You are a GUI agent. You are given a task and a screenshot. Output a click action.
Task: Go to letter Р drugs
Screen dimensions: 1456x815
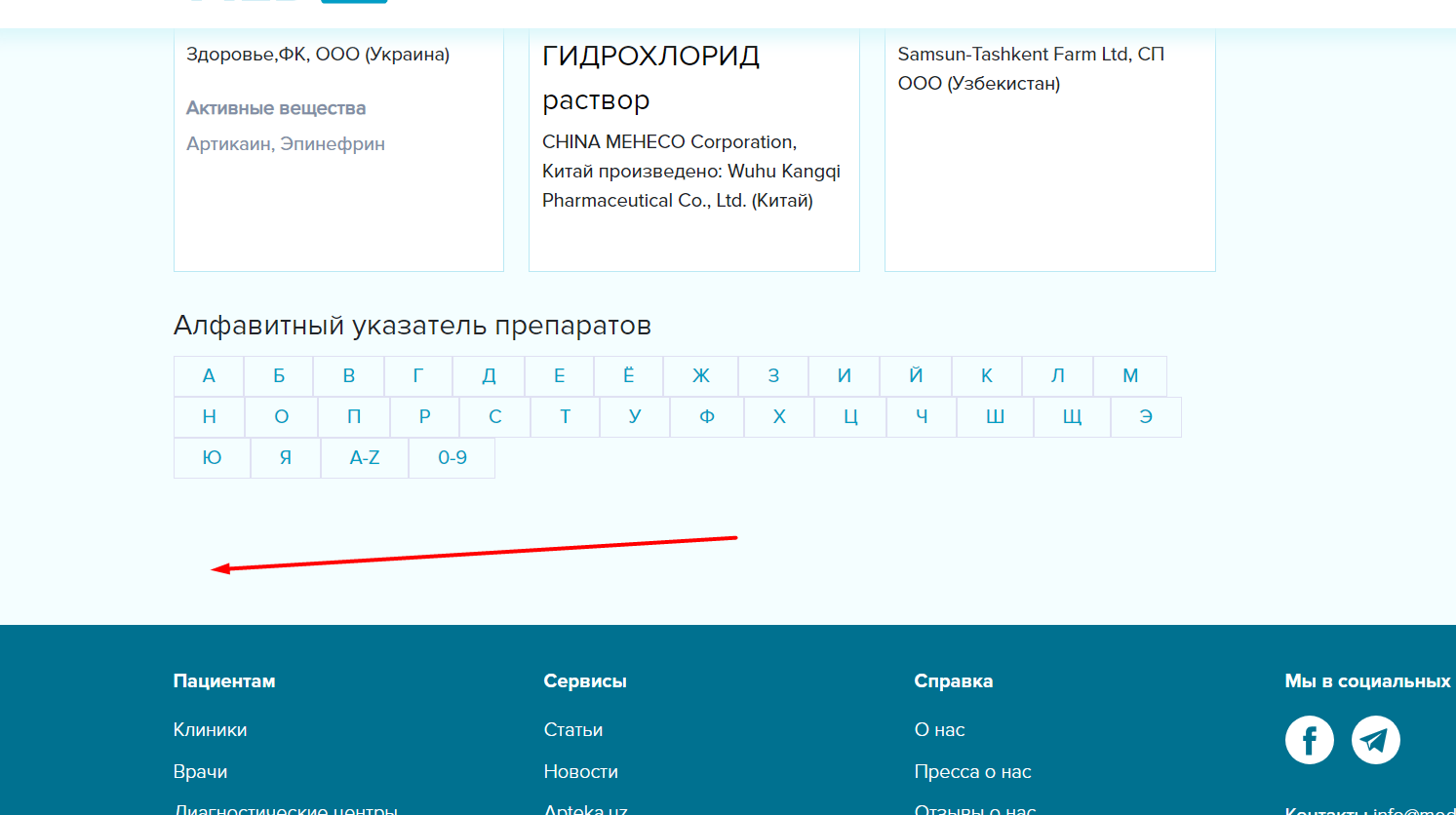(x=424, y=417)
